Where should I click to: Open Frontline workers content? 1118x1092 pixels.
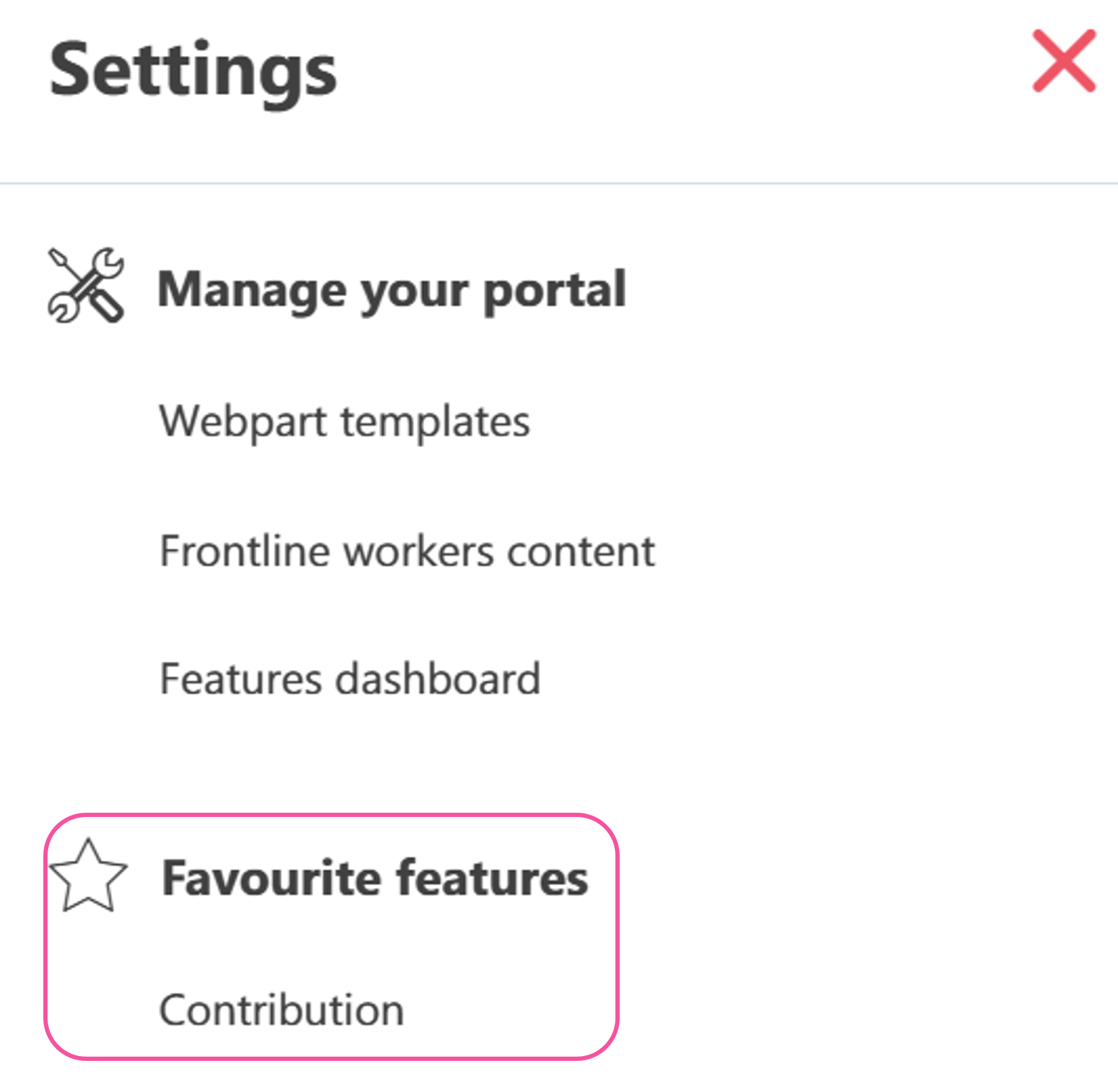click(x=407, y=551)
